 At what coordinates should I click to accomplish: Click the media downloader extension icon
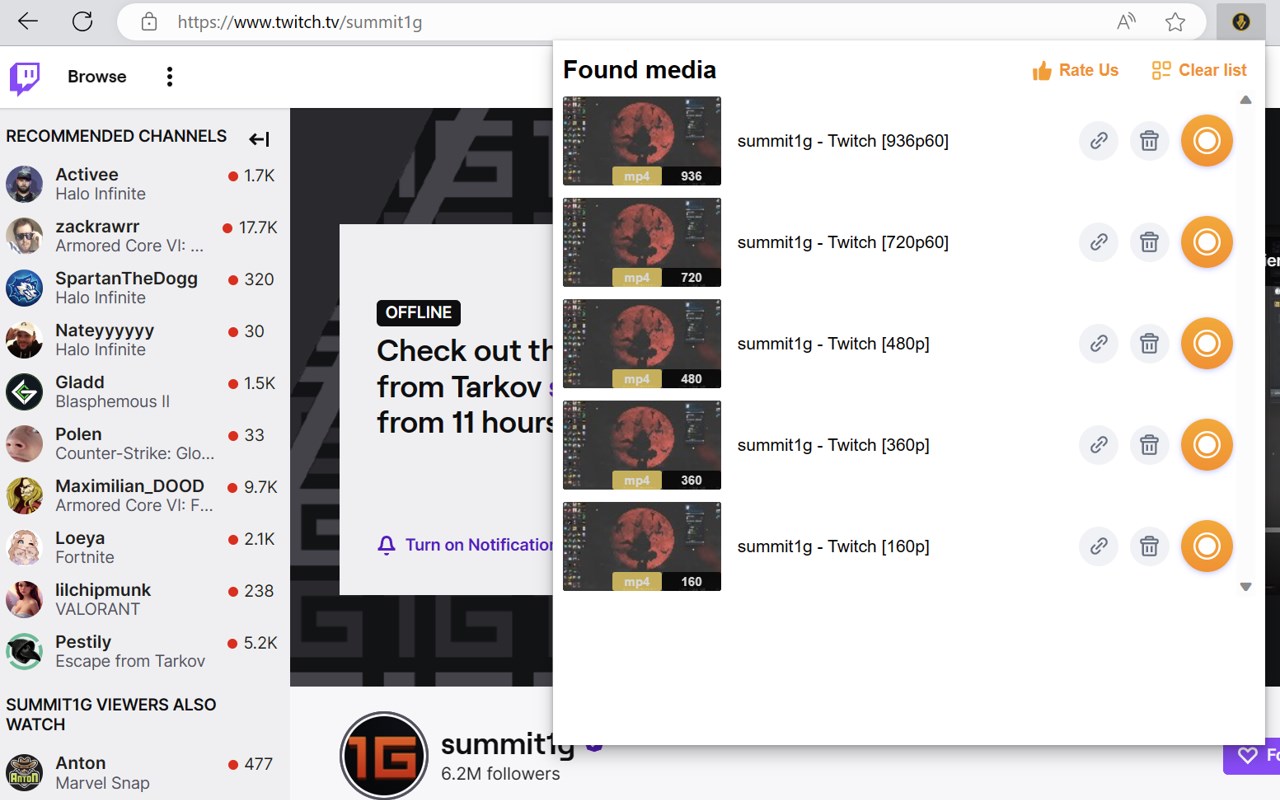[1240, 21]
